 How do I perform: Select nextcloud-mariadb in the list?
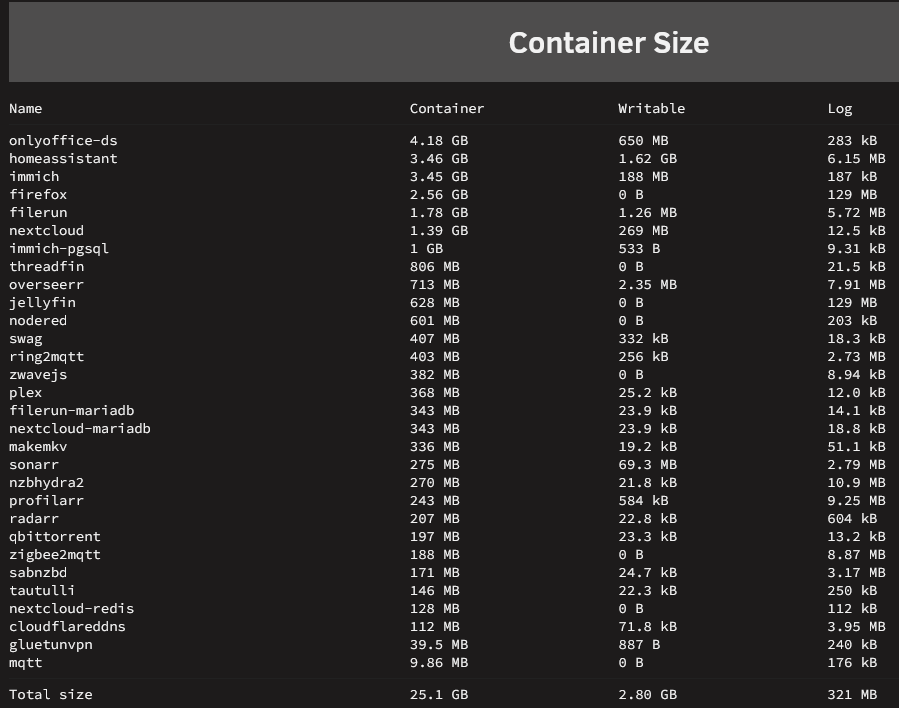[80, 428]
